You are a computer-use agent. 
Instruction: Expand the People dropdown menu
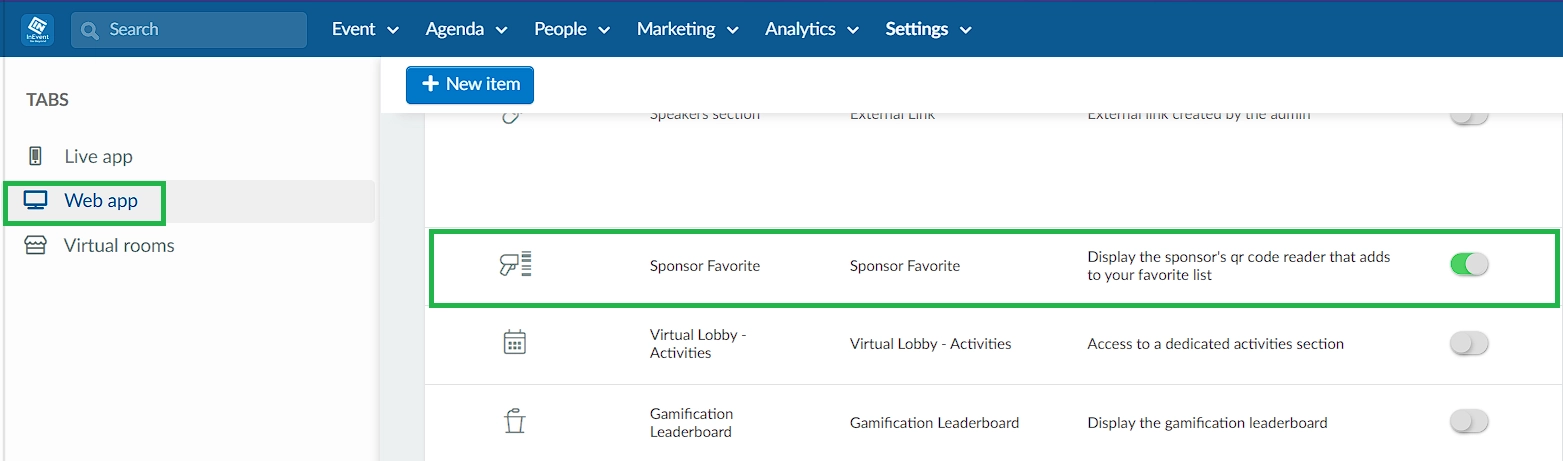[572, 29]
